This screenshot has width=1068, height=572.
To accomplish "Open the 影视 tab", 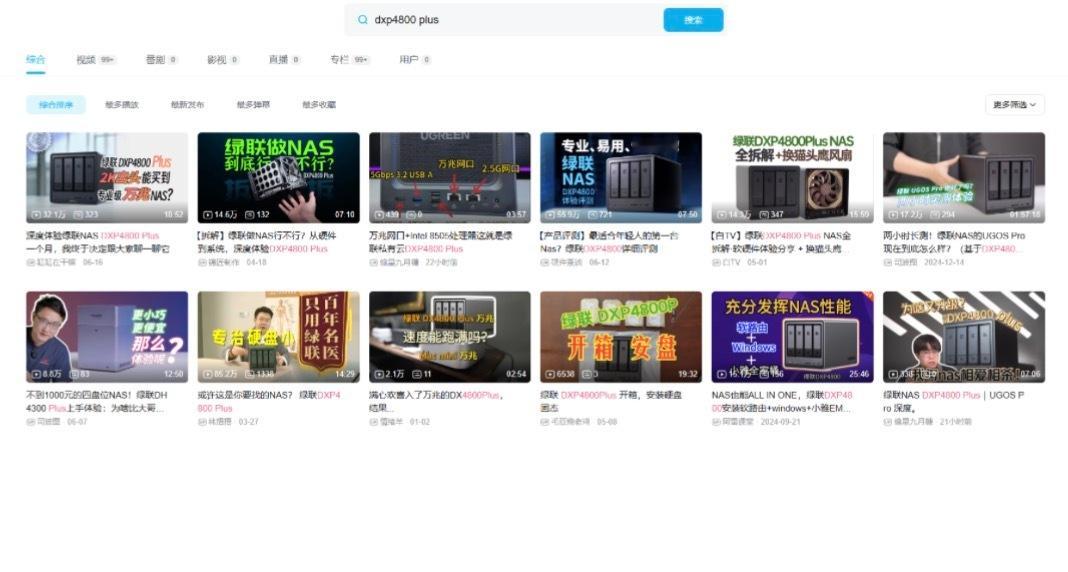I will click(223, 59).
